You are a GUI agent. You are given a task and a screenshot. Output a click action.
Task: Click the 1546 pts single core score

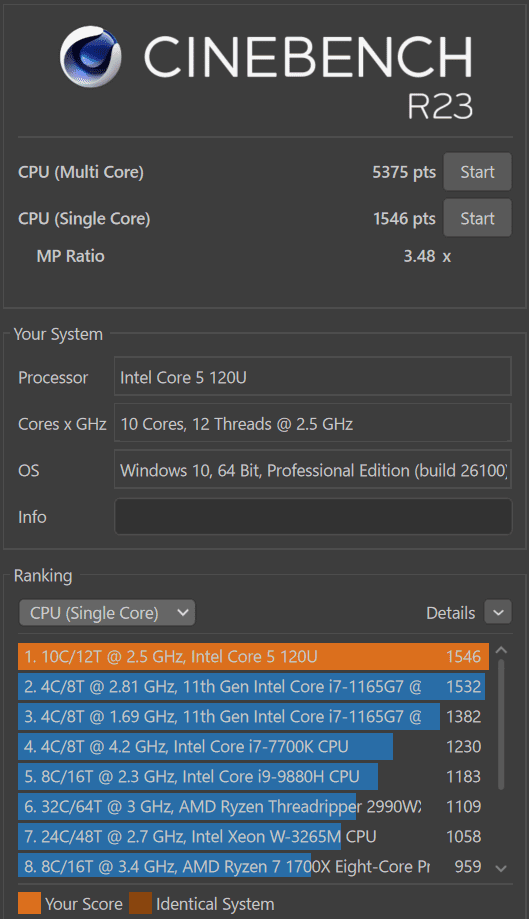coord(404,218)
